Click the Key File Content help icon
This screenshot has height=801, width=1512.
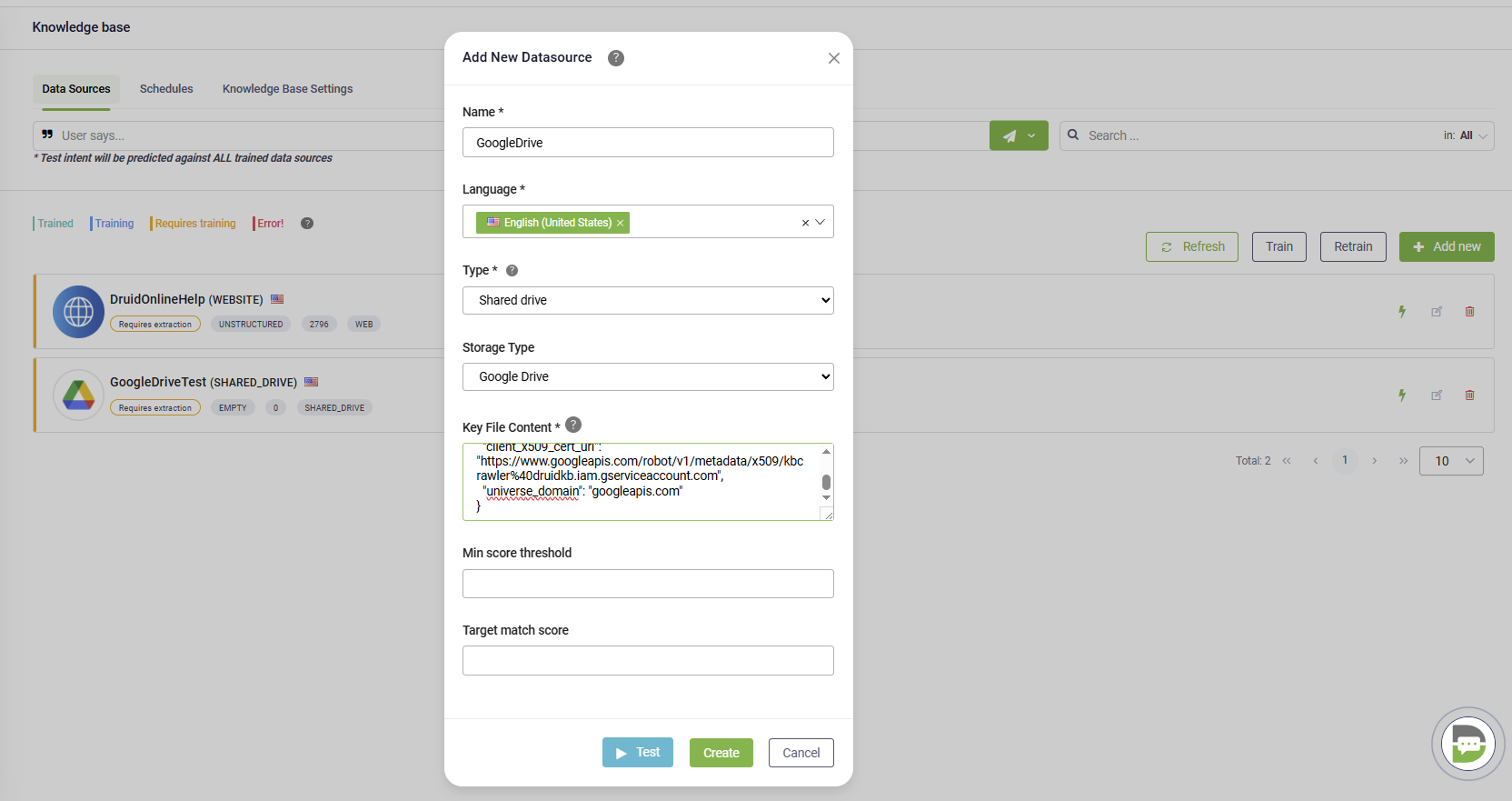[573, 425]
